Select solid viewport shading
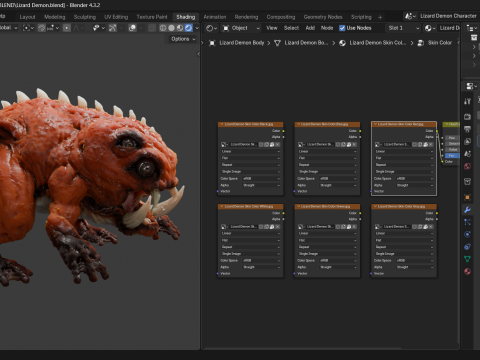The height and width of the screenshot is (360, 480). (x=171, y=28)
